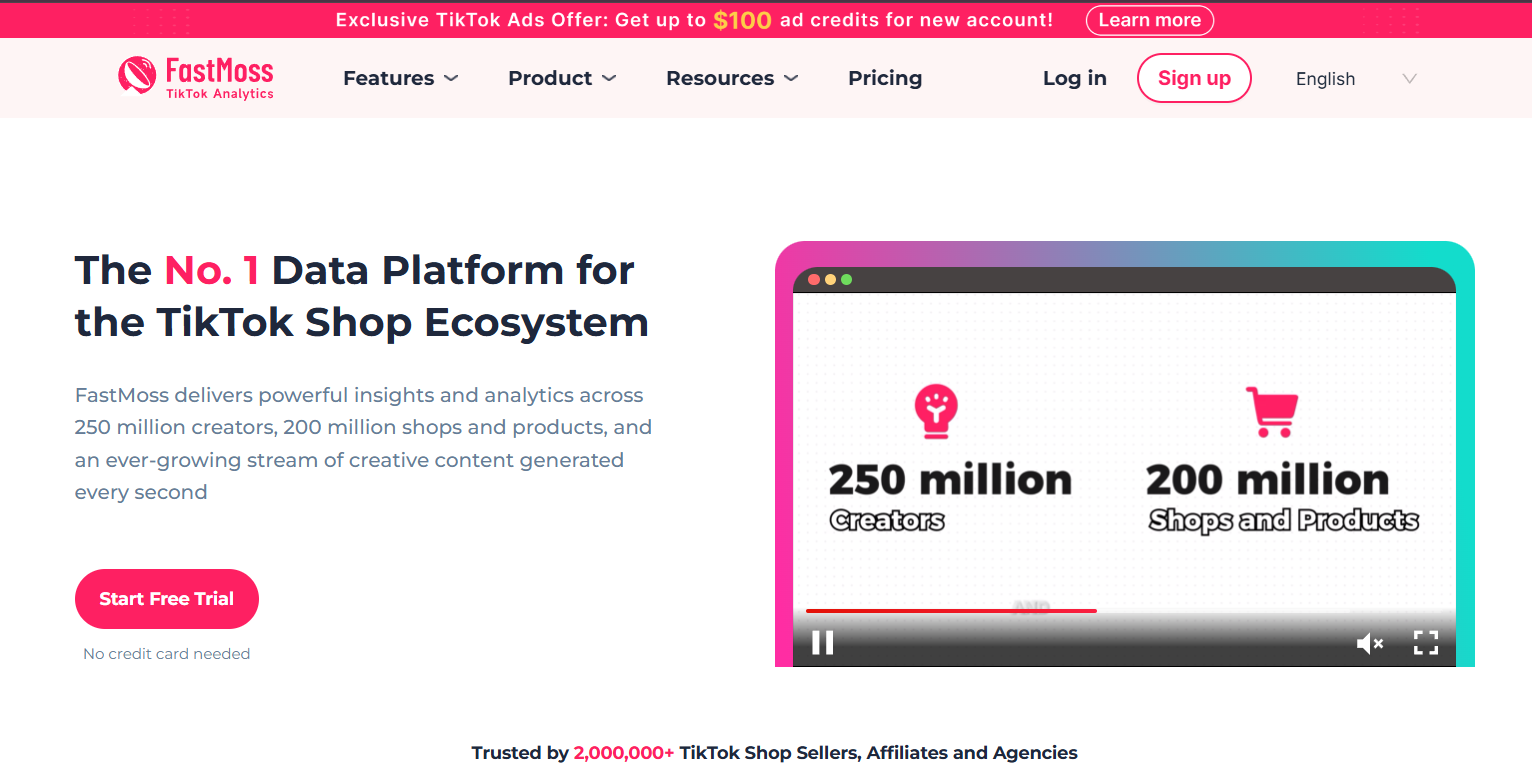Select the English language text field
This screenshot has width=1532, height=784.
1326,79
